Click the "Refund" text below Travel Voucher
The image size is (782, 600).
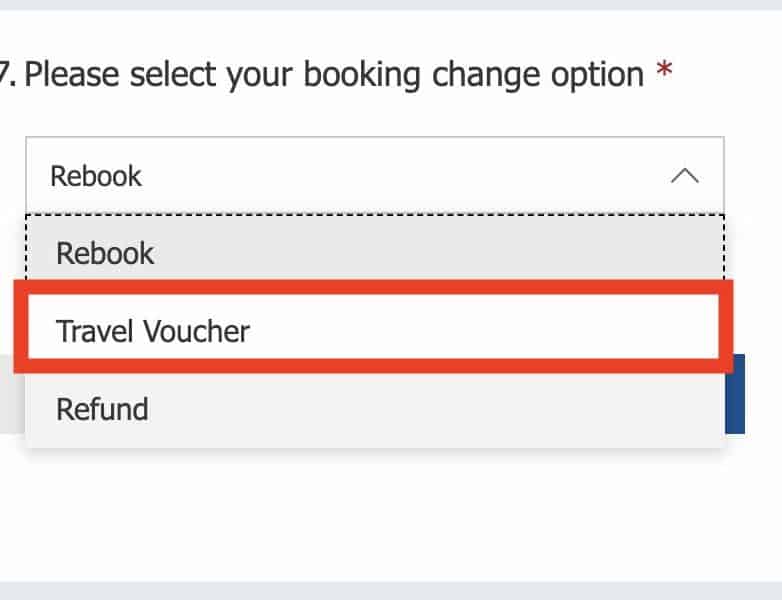coord(102,409)
